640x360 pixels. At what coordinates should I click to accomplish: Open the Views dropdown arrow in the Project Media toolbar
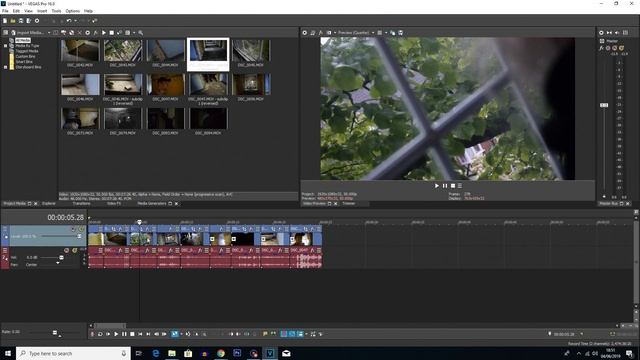pyautogui.click(x=133, y=33)
